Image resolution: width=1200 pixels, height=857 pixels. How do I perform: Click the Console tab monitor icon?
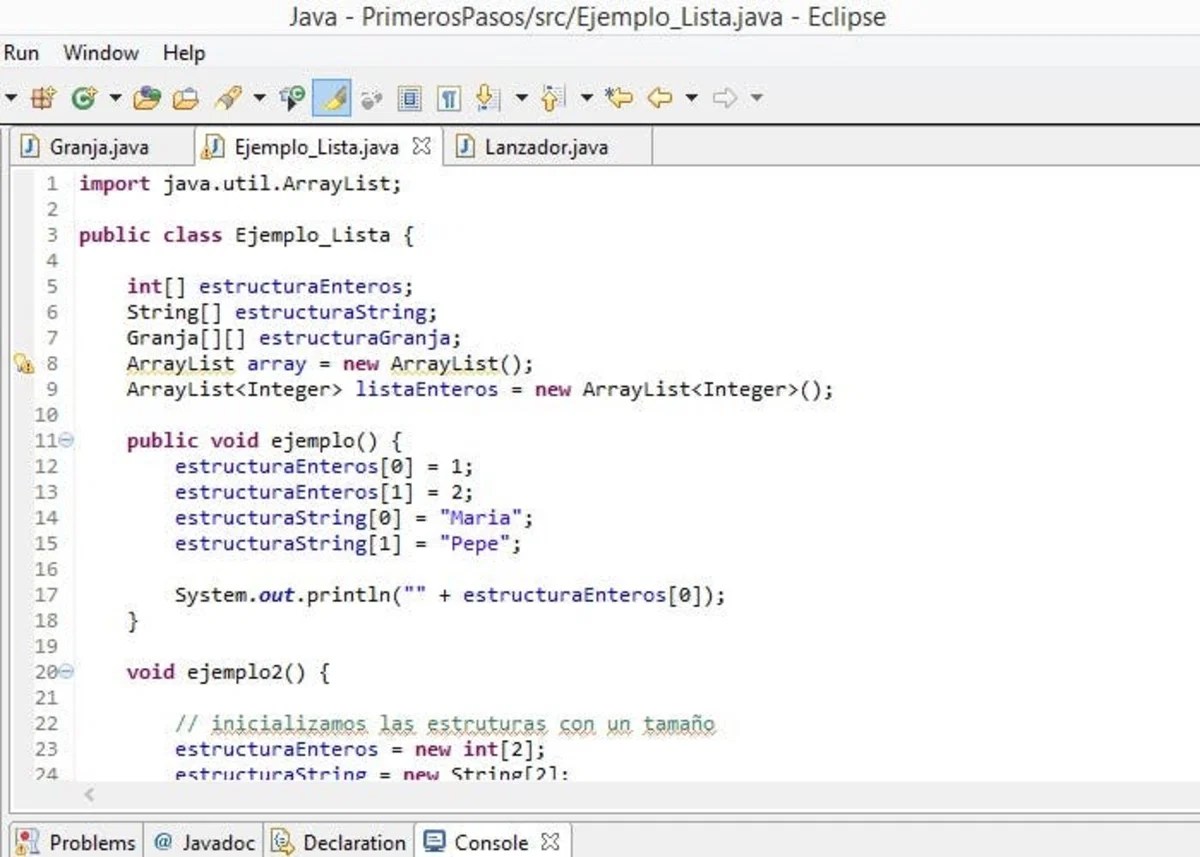pos(434,842)
